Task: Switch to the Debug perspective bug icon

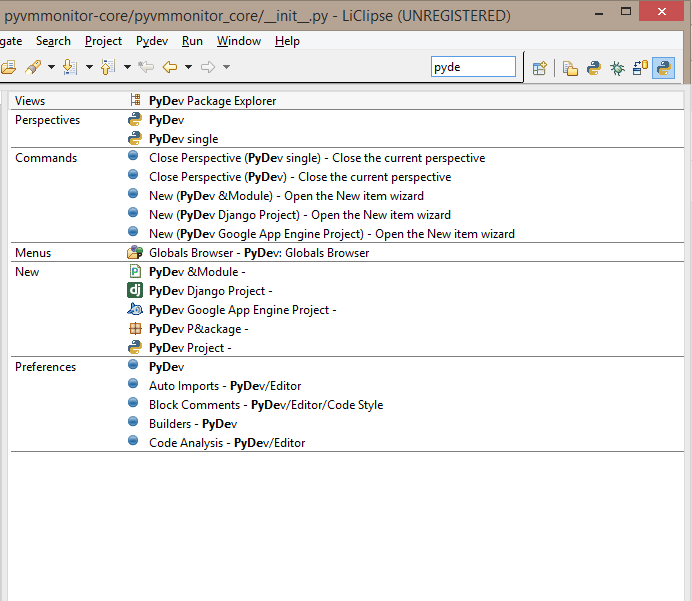Action: click(x=618, y=68)
